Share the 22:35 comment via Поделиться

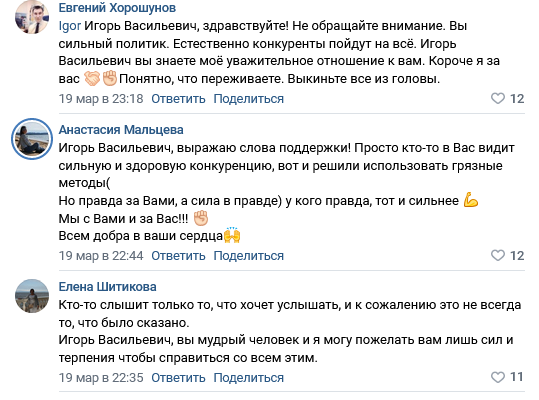point(249,378)
